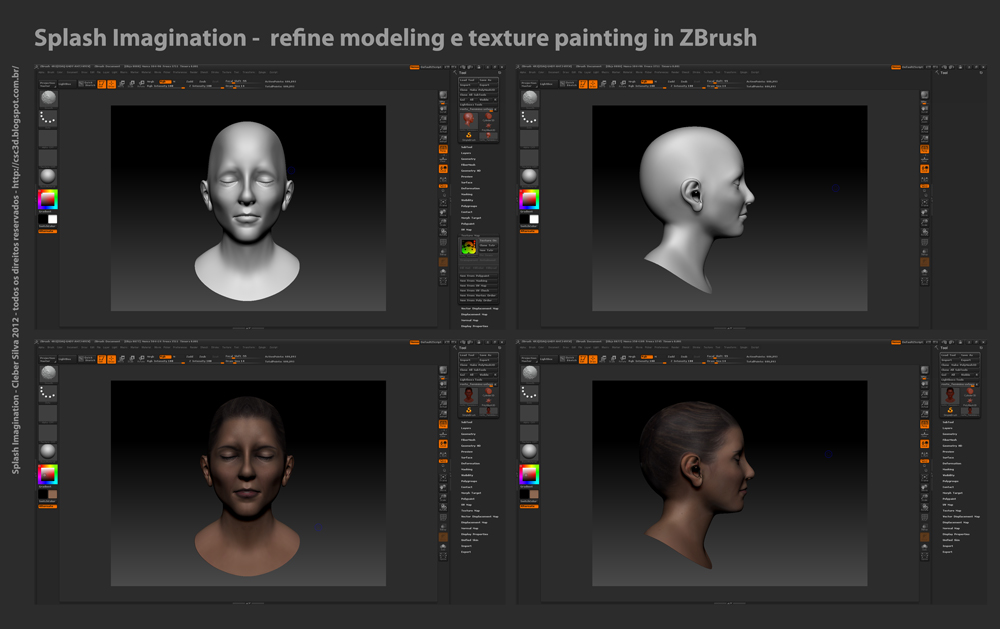The width and height of the screenshot is (1000, 629).
Task: Open material sphere picker in gray front-view window
Action: pos(48,177)
